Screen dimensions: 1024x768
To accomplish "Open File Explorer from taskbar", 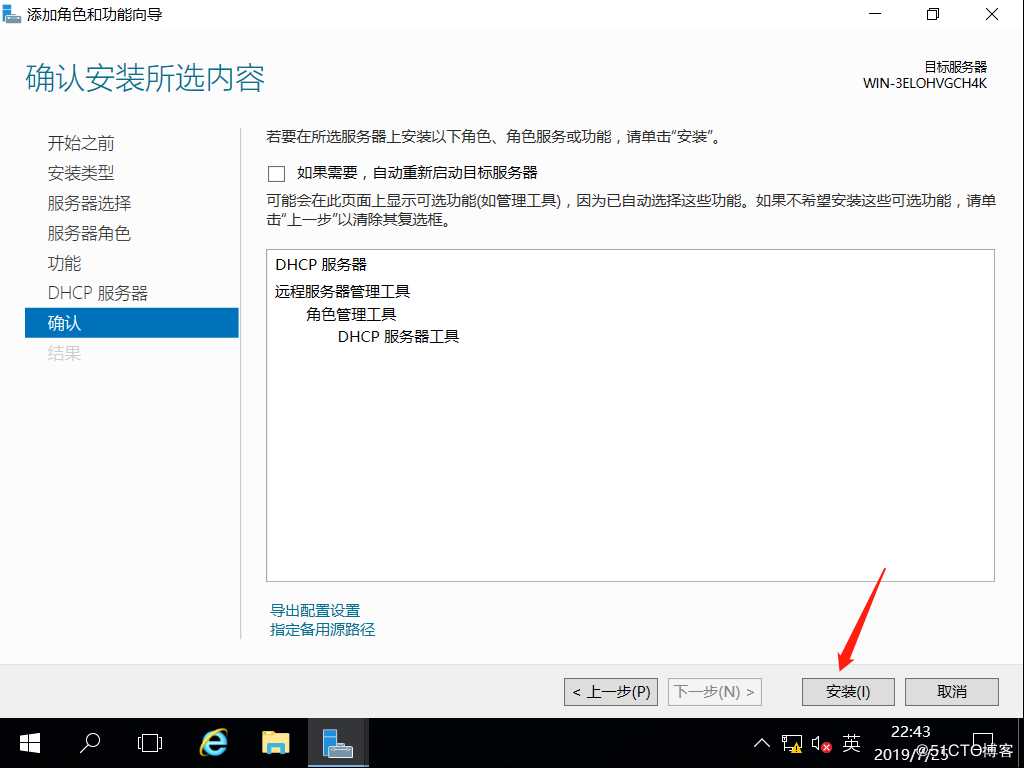I will coord(276,743).
